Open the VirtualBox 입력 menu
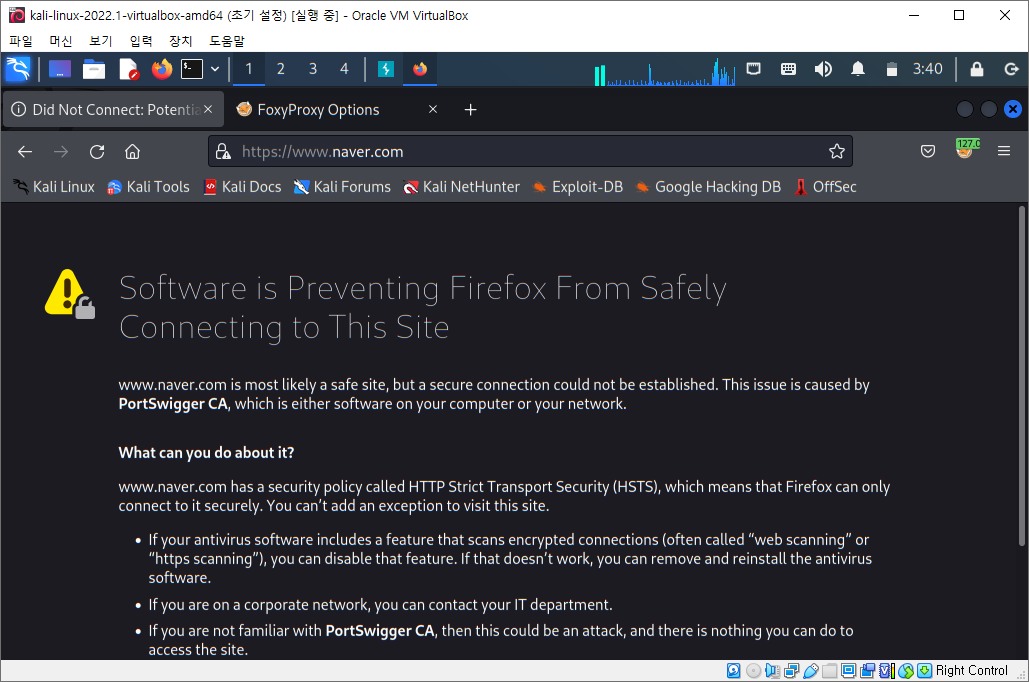The width and height of the screenshot is (1029, 682). [140, 41]
